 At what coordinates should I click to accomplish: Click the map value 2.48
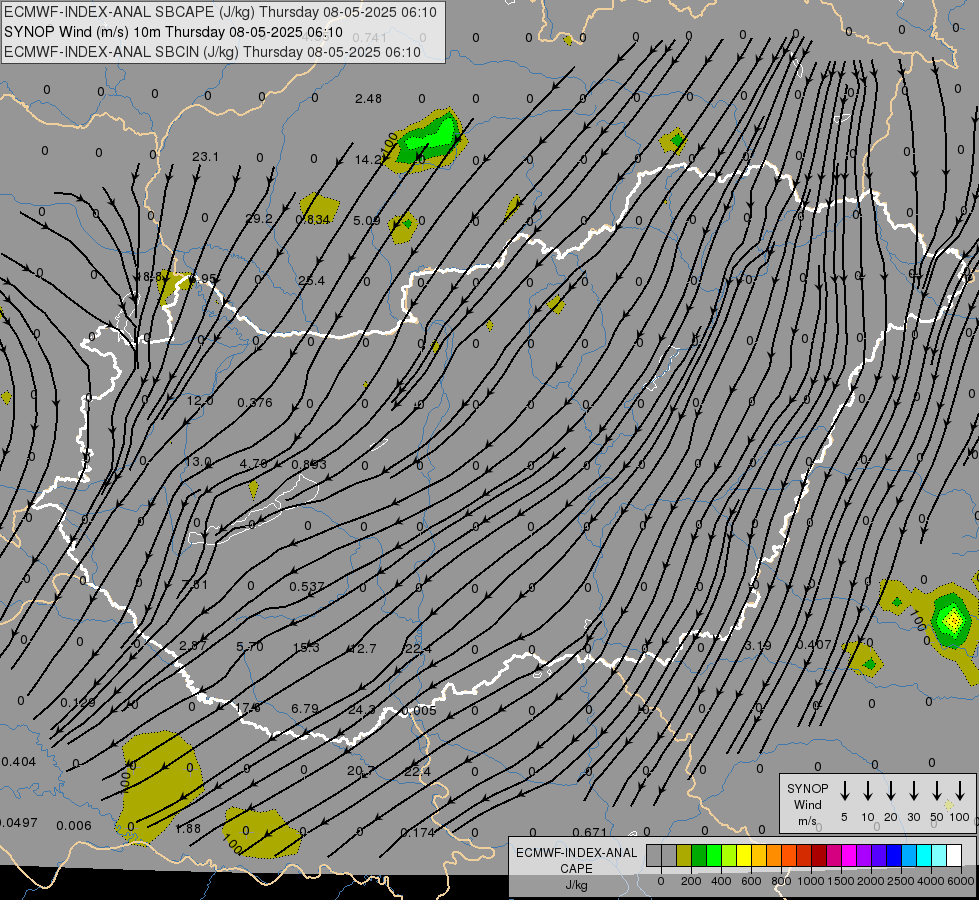point(368,99)
